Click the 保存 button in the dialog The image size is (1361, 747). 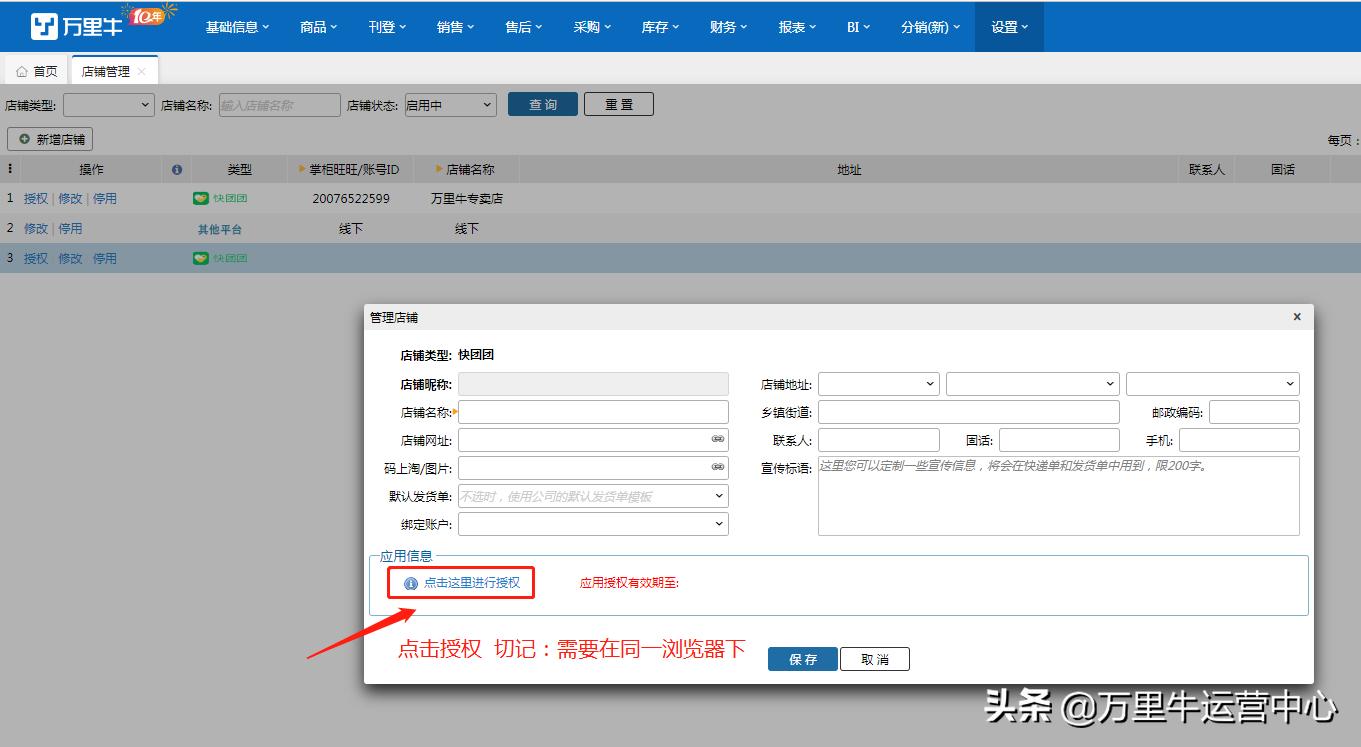point(802,658)
